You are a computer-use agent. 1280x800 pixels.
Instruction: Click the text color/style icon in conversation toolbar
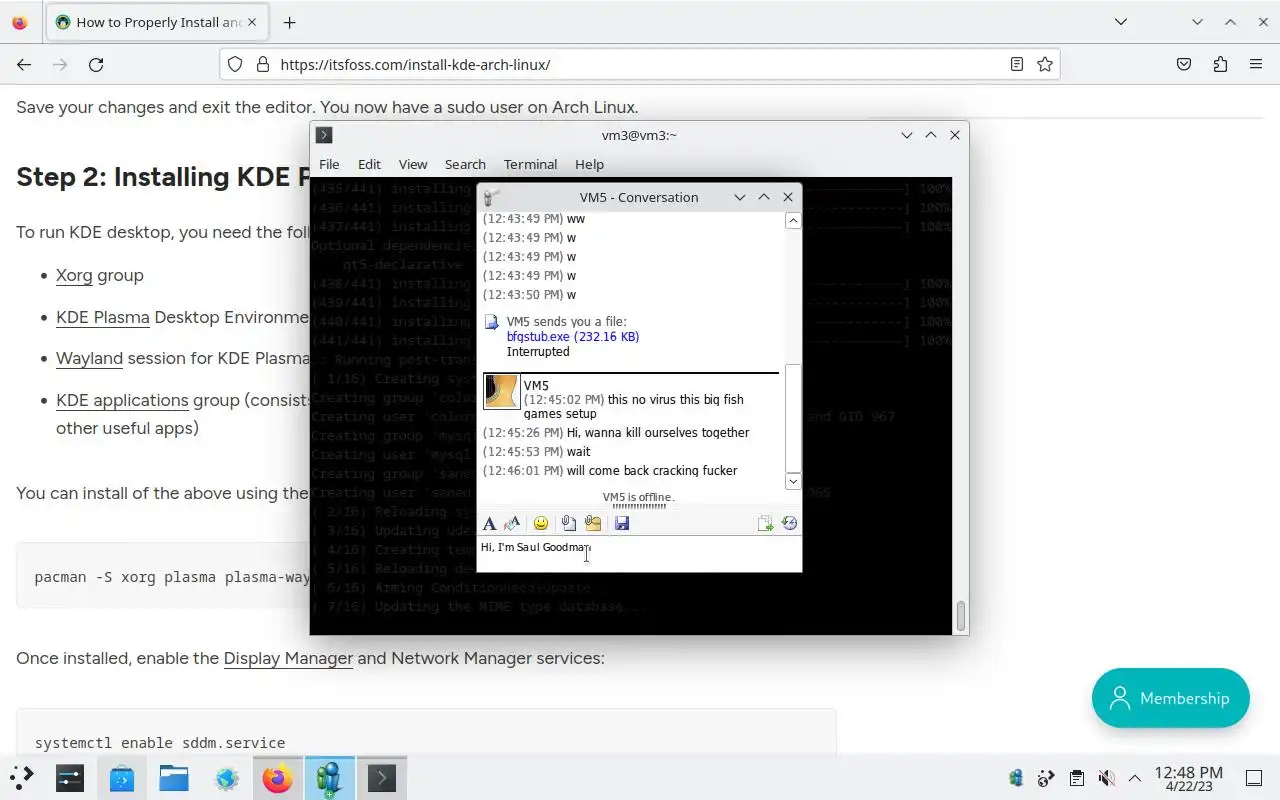tap(512, 523)
